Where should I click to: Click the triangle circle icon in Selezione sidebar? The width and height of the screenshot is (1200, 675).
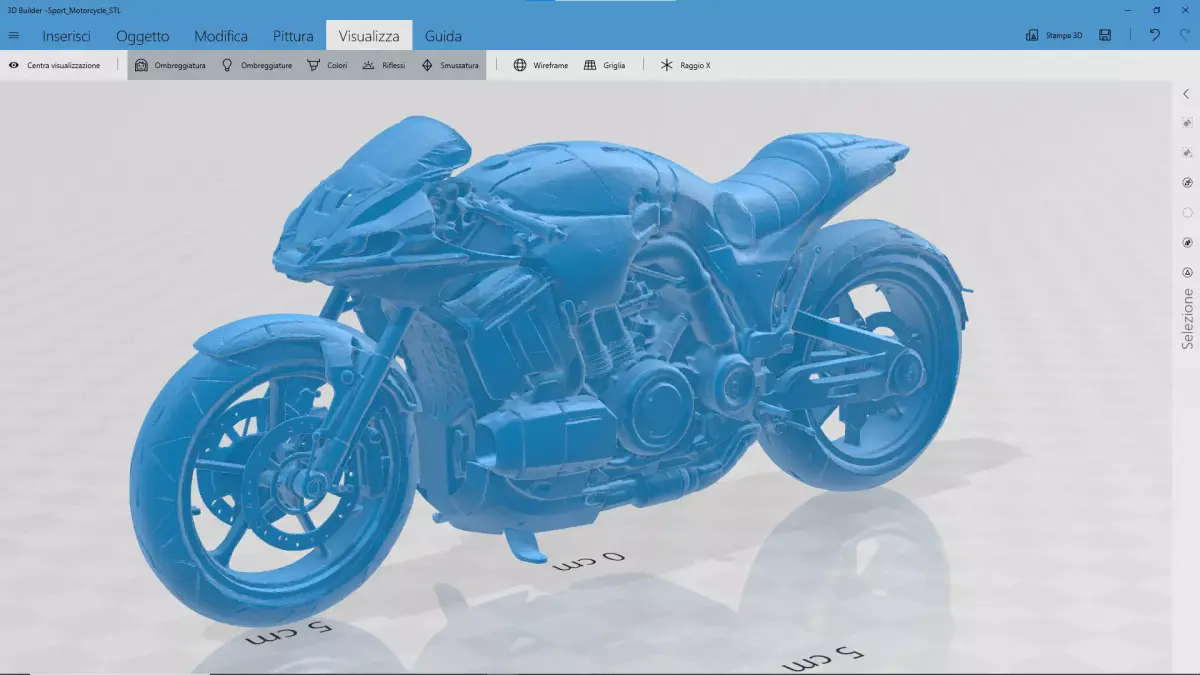point(1187,272)
